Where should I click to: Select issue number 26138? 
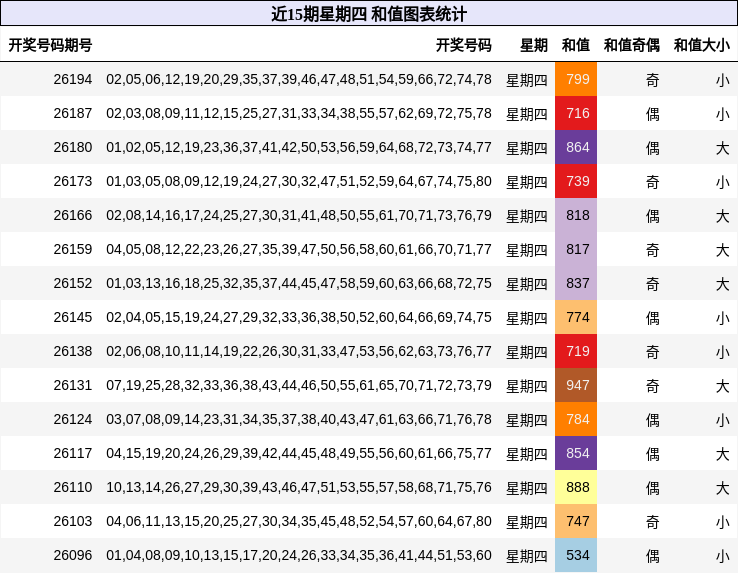click(x=72, y=351)
